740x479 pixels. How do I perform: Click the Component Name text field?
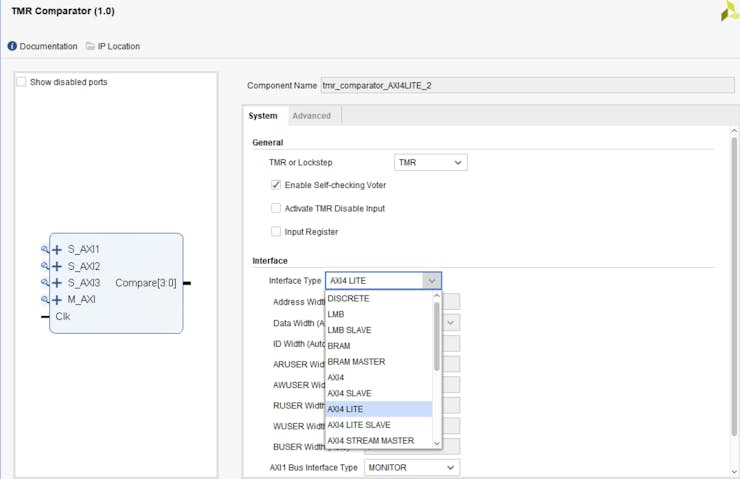click(520, 85)
